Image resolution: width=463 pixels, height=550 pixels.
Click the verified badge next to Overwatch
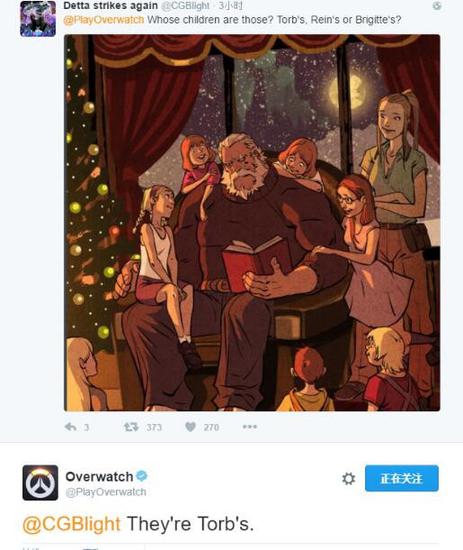coord(142,476)
